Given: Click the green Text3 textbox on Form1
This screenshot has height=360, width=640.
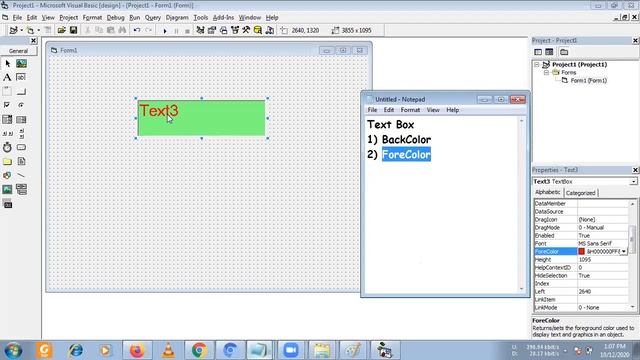Looking at the screenshot, I should (x=202, y=118).
